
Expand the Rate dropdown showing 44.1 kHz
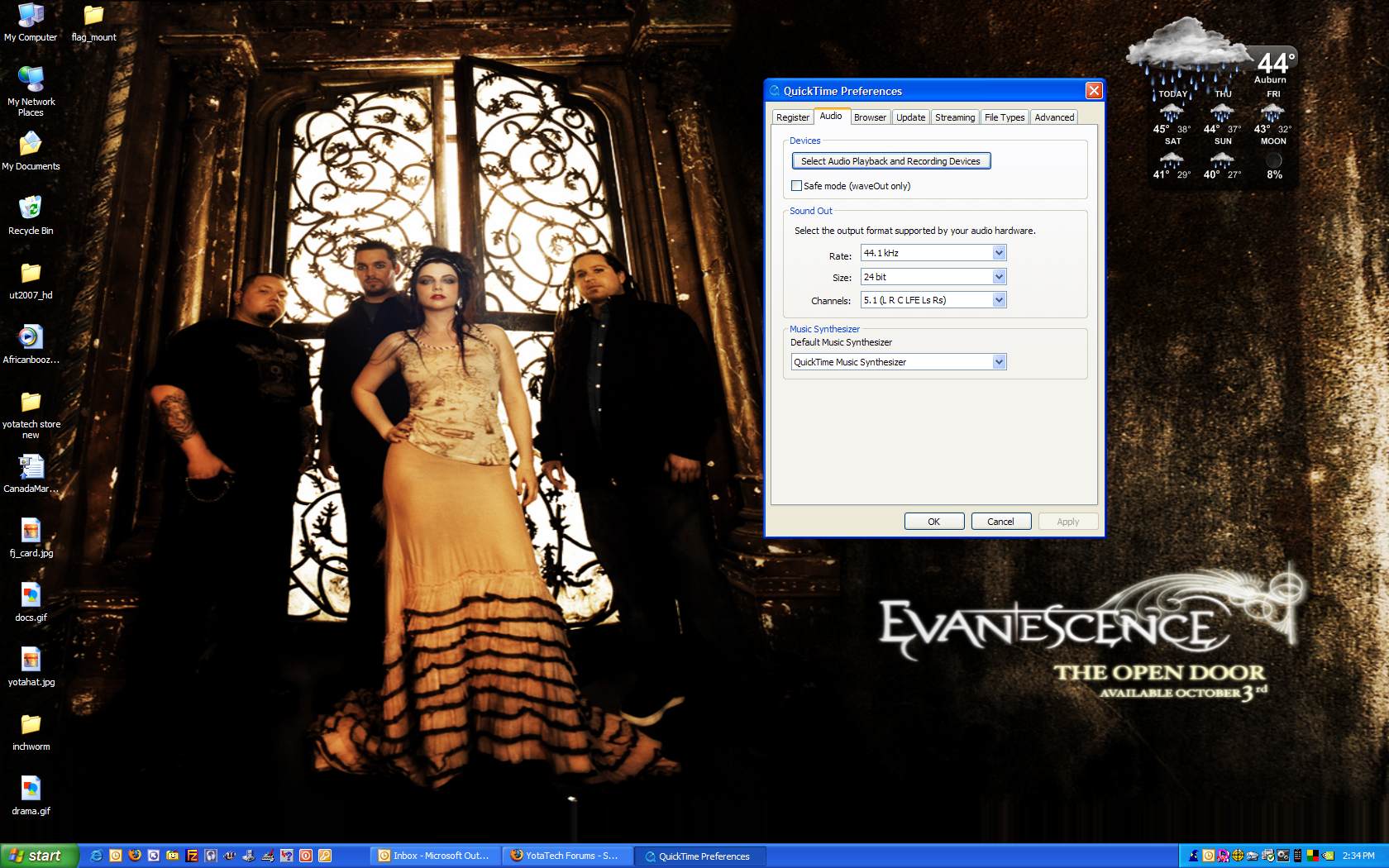coord(999,253)
